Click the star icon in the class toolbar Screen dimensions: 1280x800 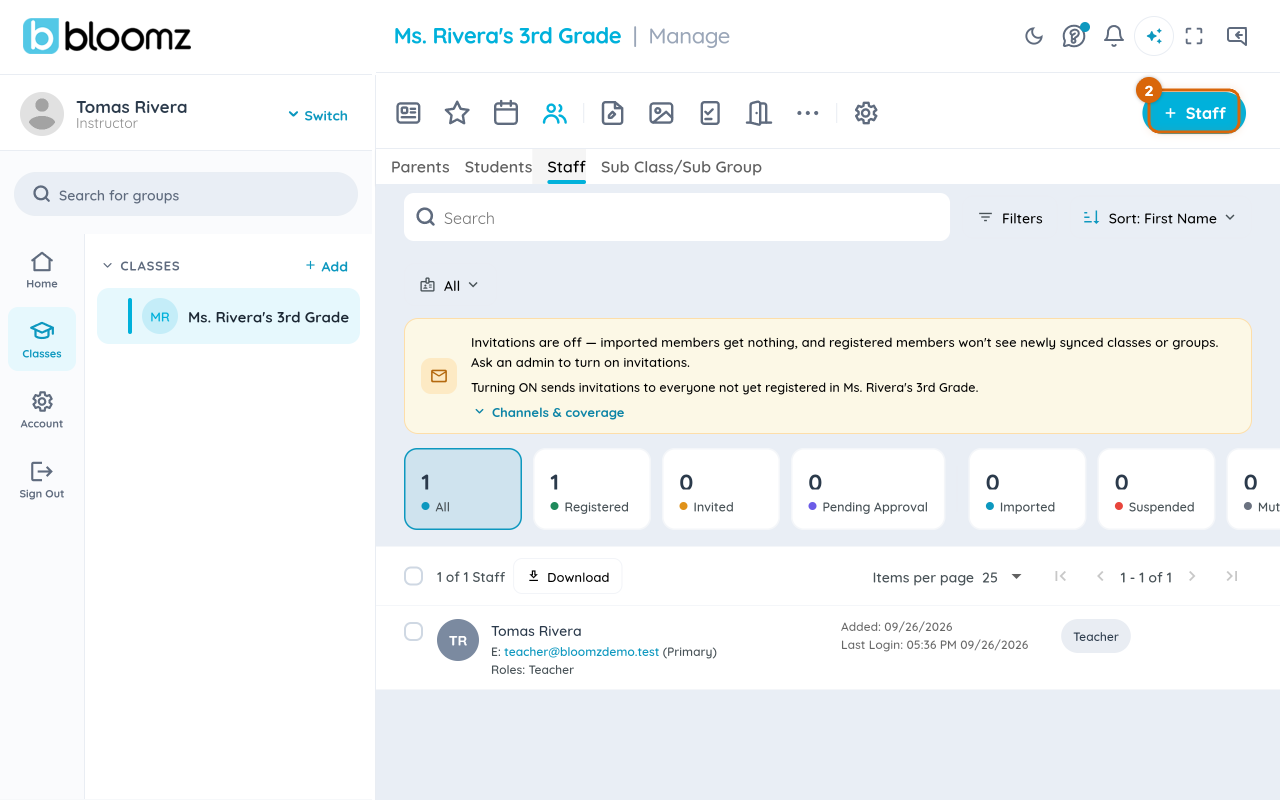coord(457,113)
